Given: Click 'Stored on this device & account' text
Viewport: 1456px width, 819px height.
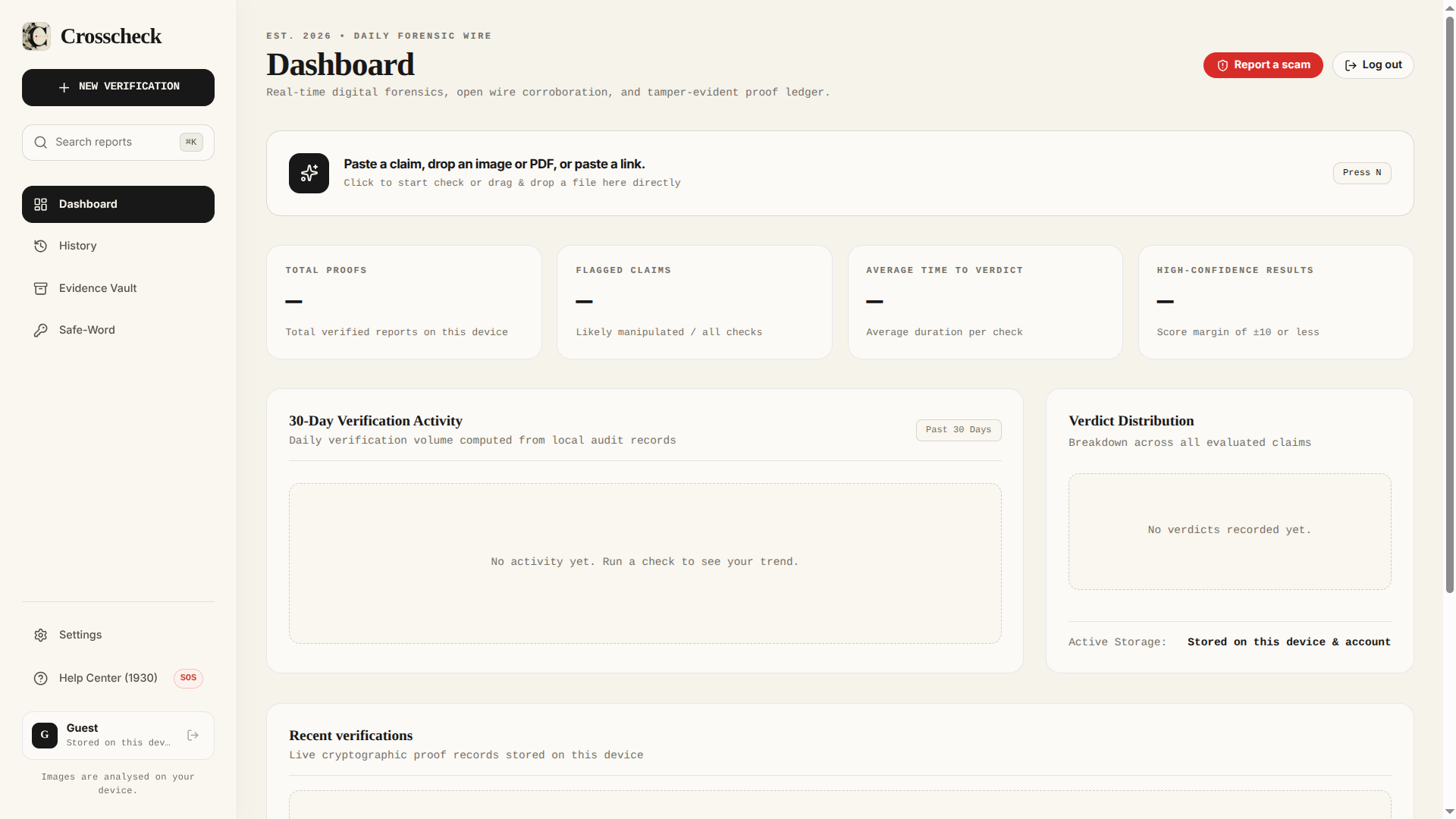Looking at the screenshot, I should 1289,642.
